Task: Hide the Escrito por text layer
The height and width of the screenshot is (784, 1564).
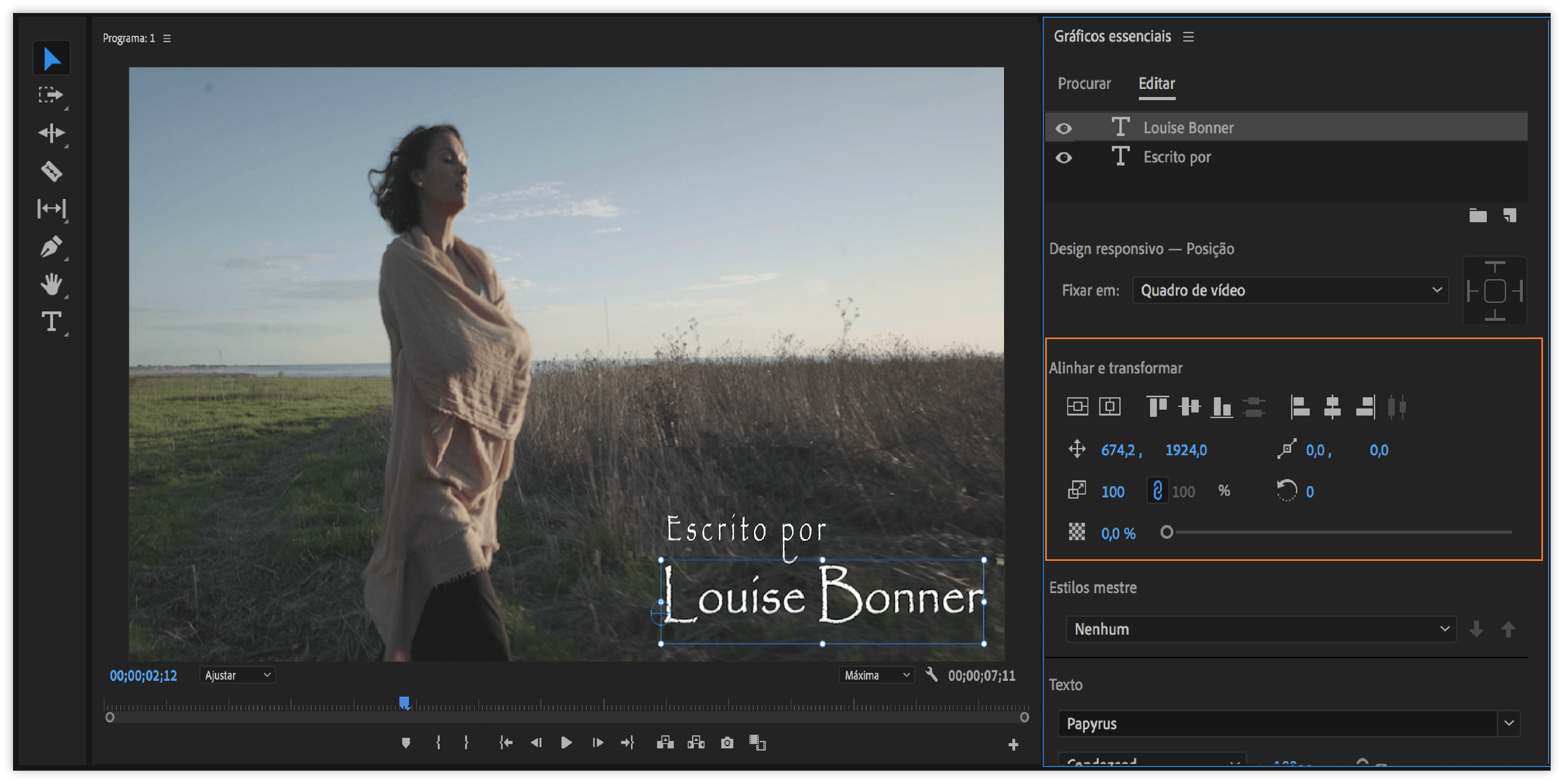Action: tap(1064, 158)
